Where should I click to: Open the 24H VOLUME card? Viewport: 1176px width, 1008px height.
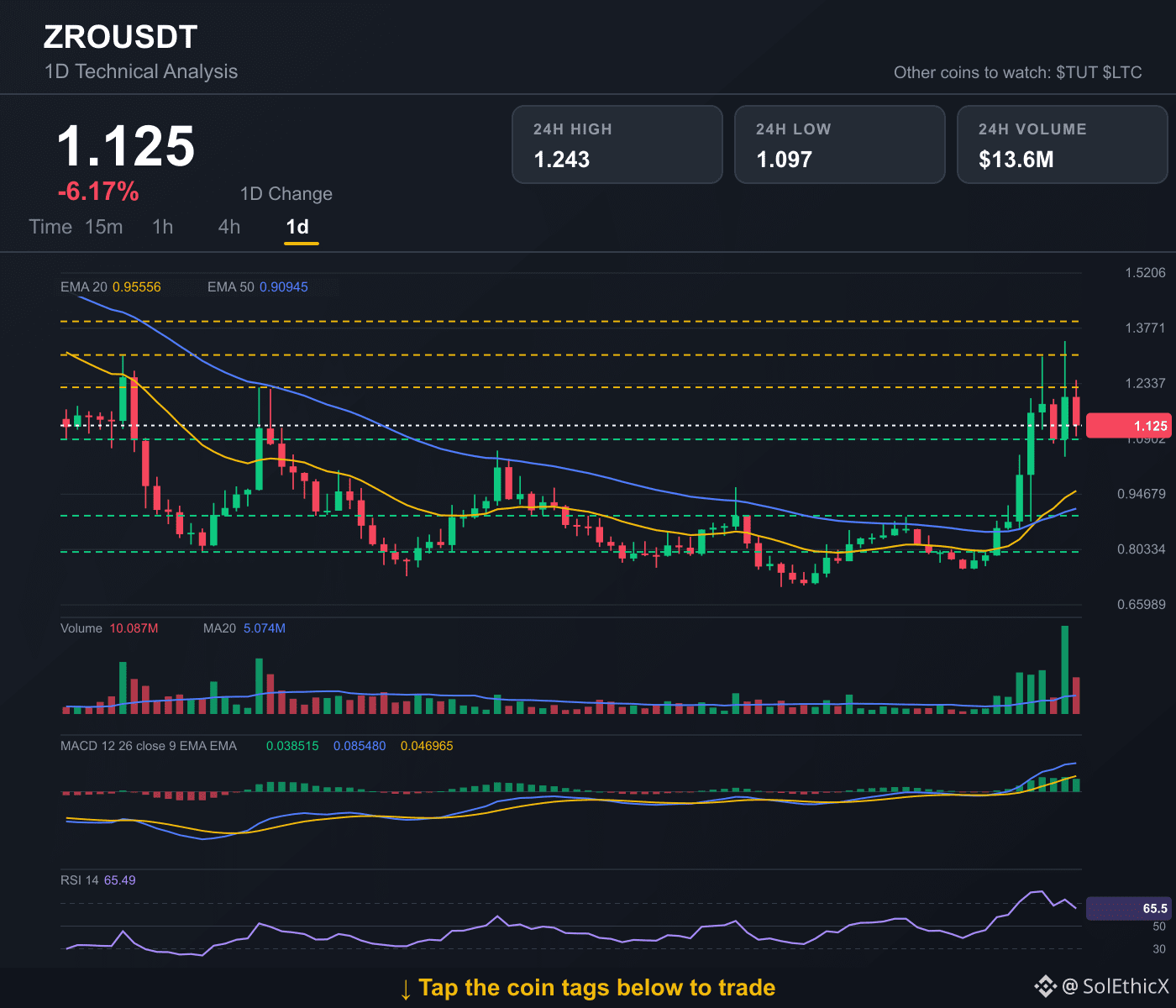[x=1063, y=144]
